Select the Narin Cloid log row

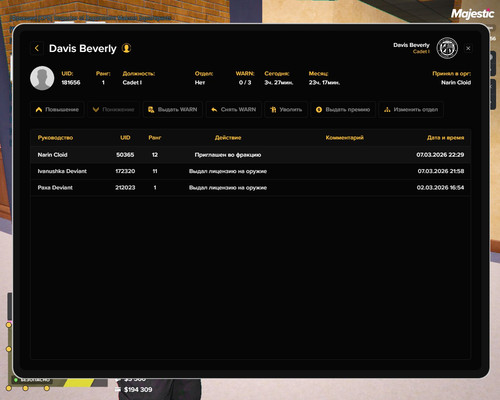click(x=251, y=155)
